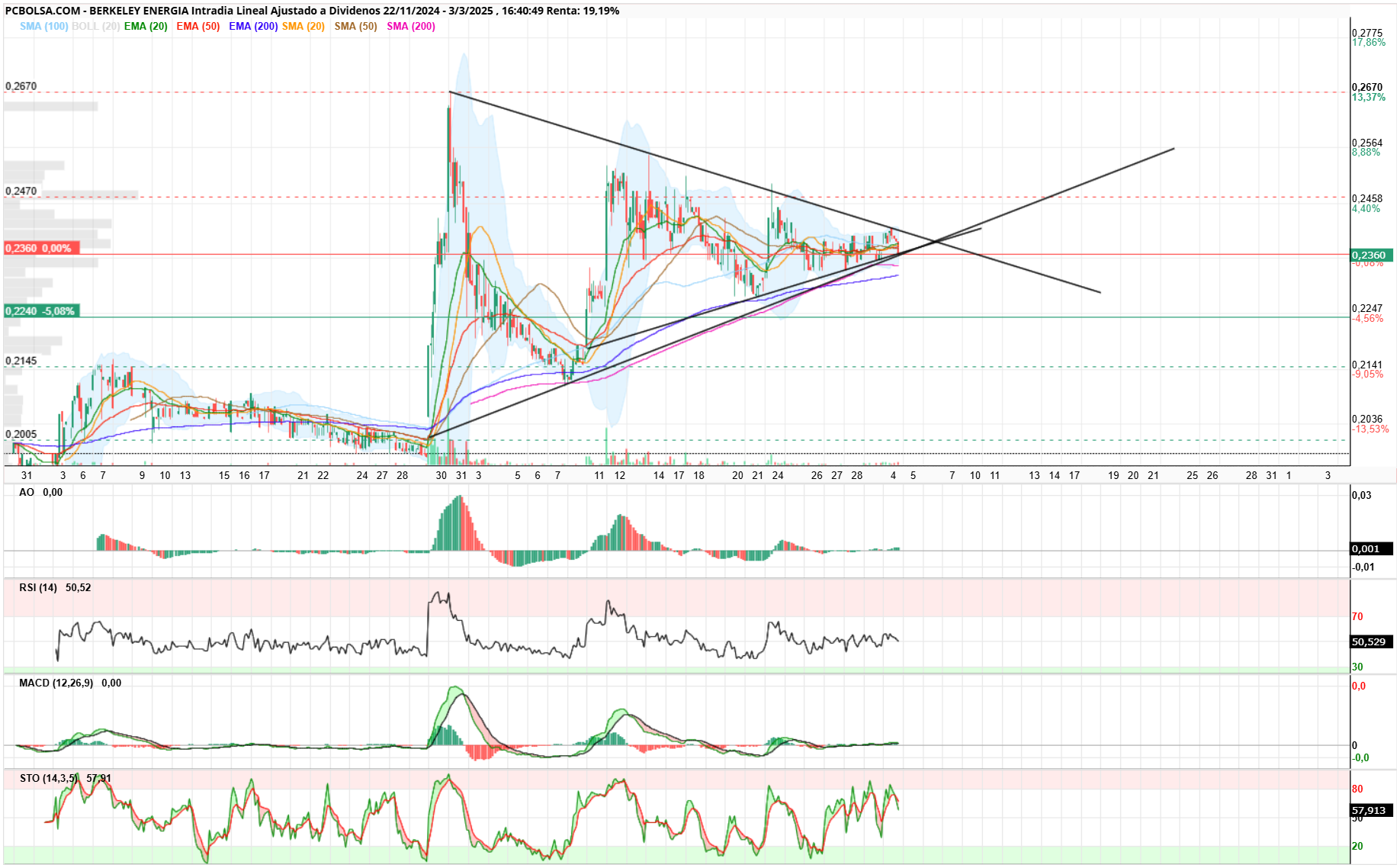Click the AO 0,001 value tag
Image resolution: width=1400 pixels, height=868 pixels.
click(x=1371, y=548)
